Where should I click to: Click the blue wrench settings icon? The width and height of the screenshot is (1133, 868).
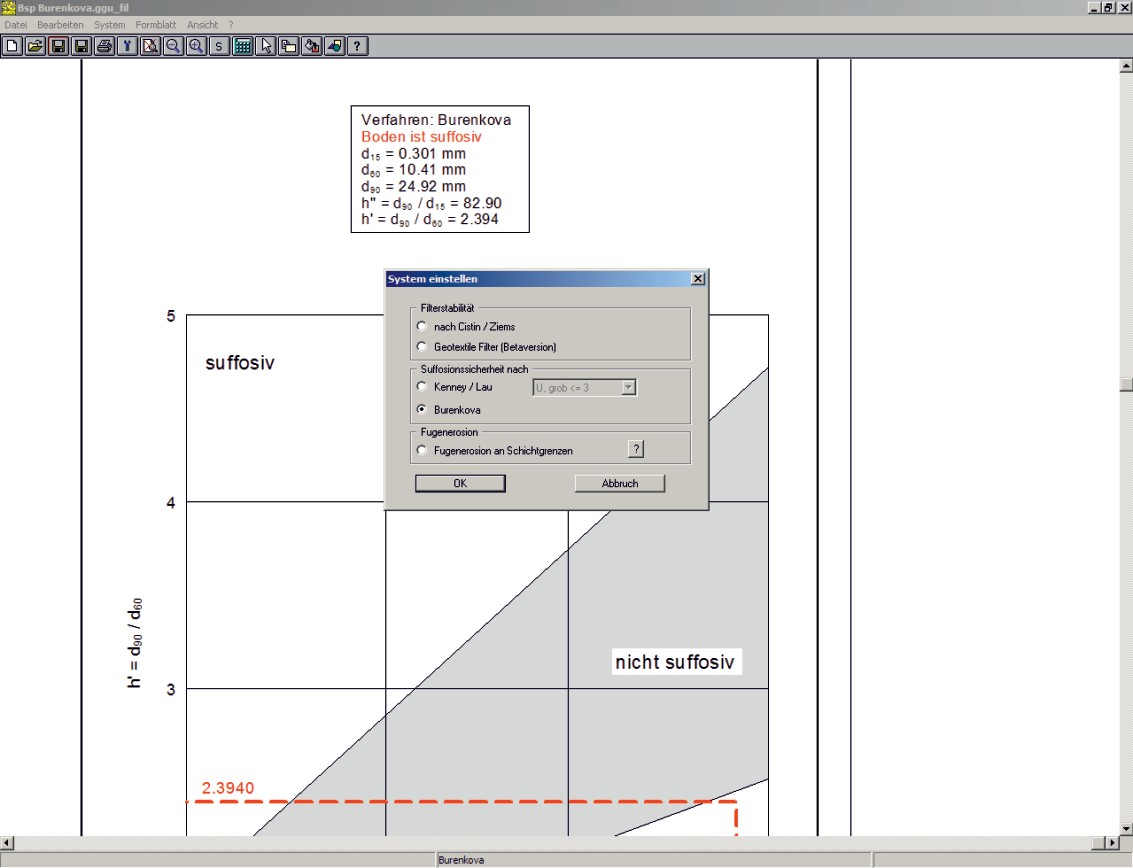click(x=127, y=46)
